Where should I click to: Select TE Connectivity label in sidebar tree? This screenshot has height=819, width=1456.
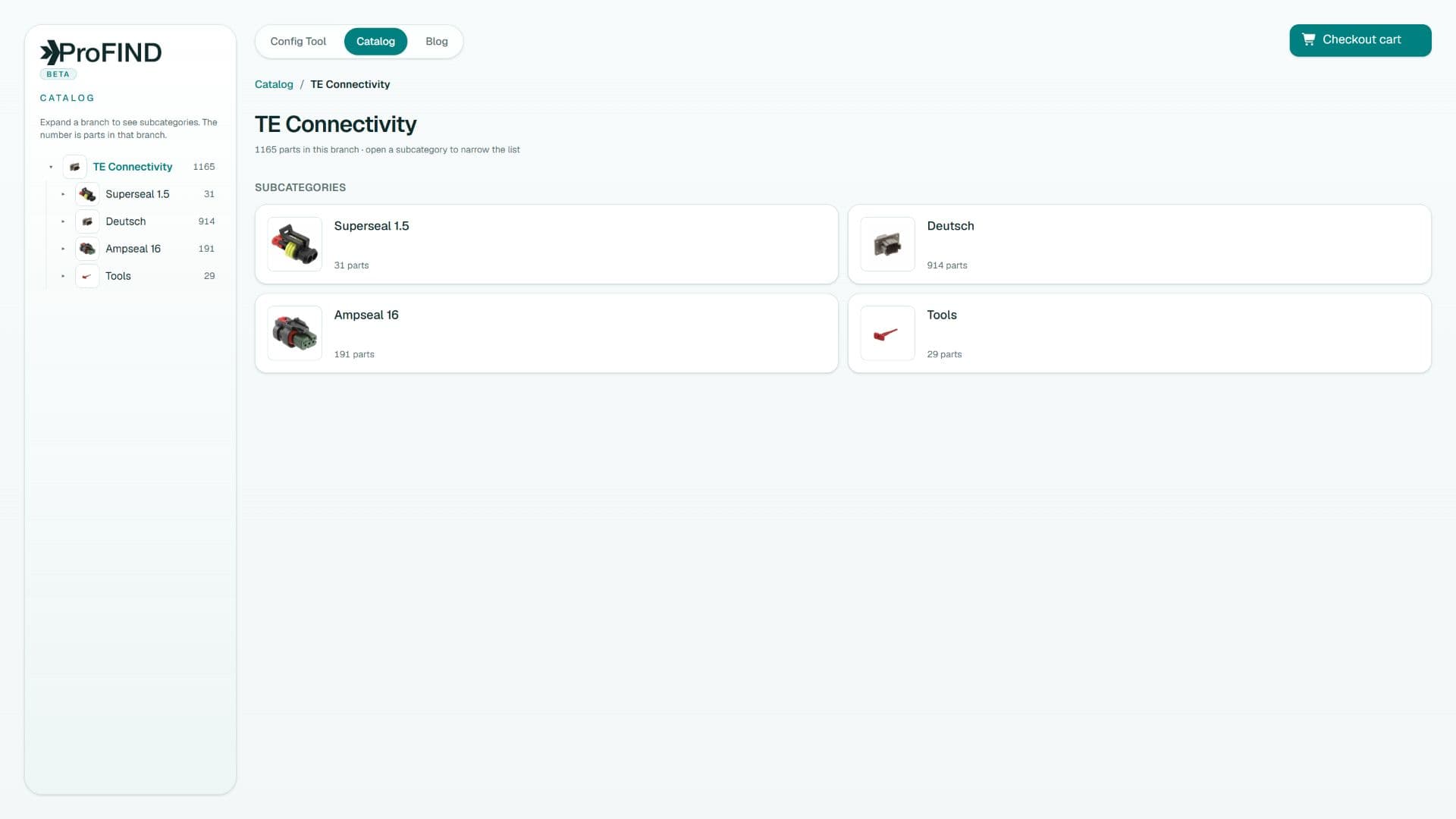pos(133,167)
